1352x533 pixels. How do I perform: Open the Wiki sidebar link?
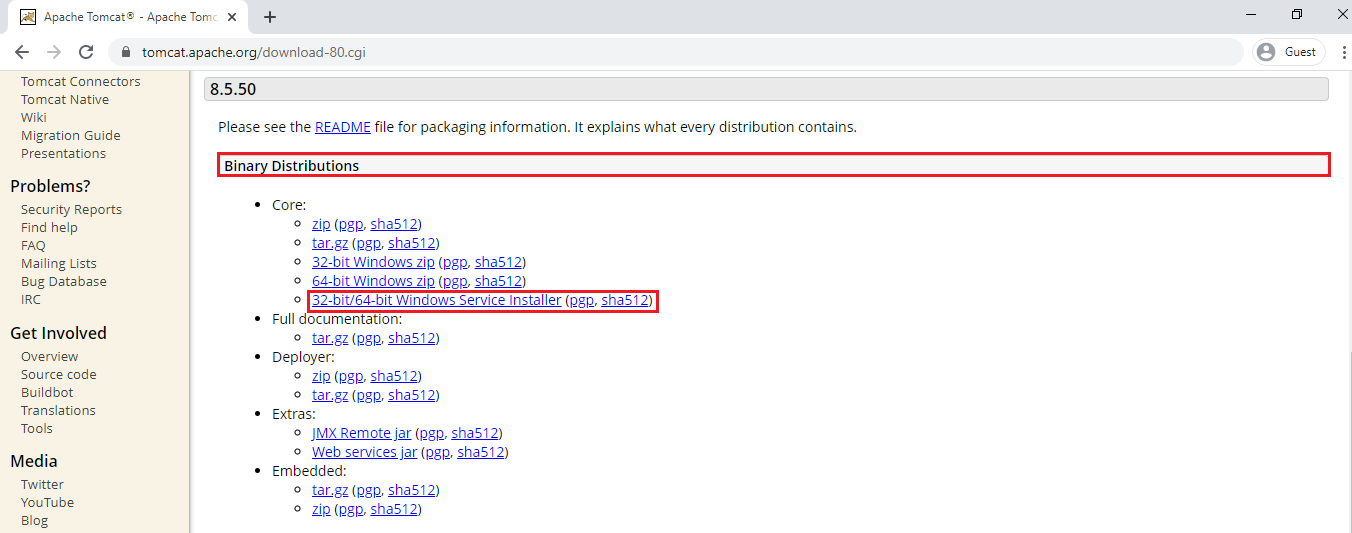pyautogui.click(x=34, y=118)
